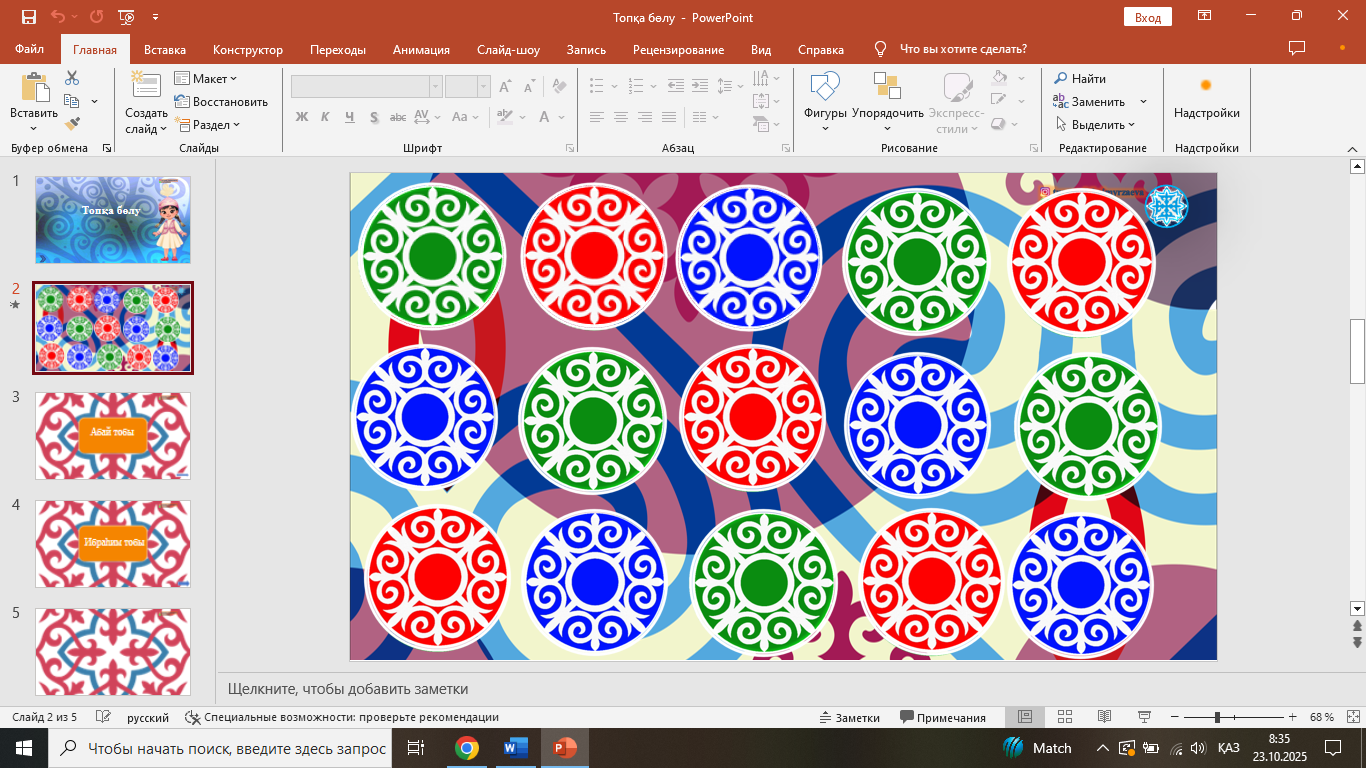Switch to the Запись tab

pyautogui.click(x=586, y=49)
